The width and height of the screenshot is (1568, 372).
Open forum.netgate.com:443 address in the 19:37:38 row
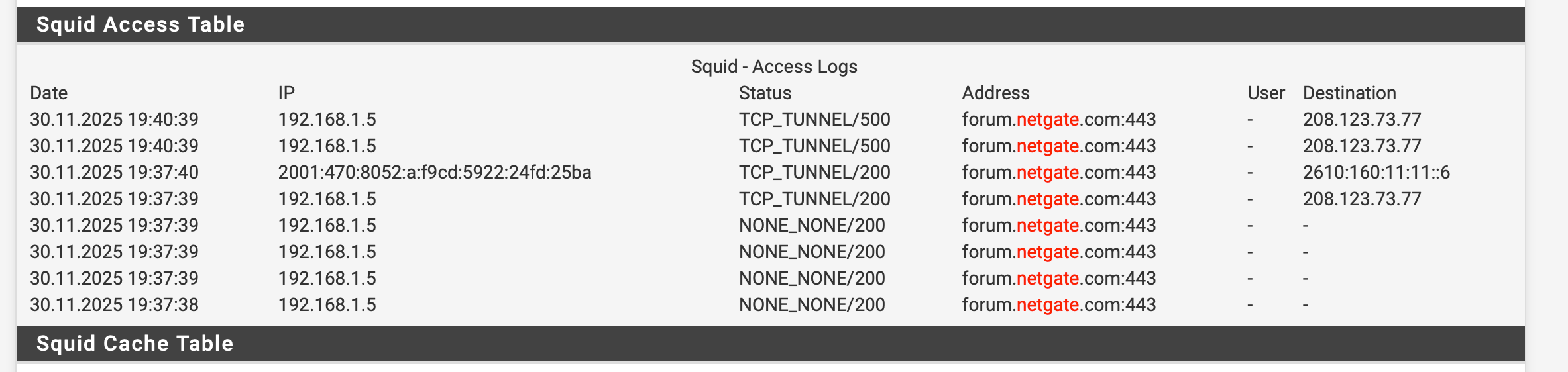1058,304
